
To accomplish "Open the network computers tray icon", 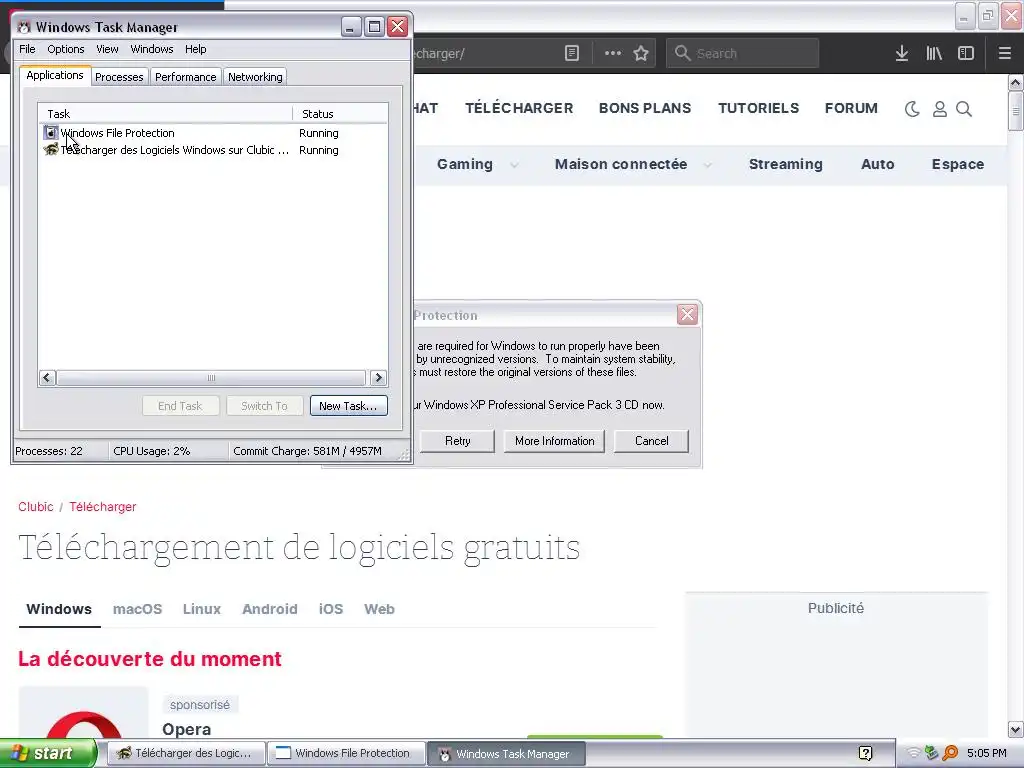I will pos(932,754).
